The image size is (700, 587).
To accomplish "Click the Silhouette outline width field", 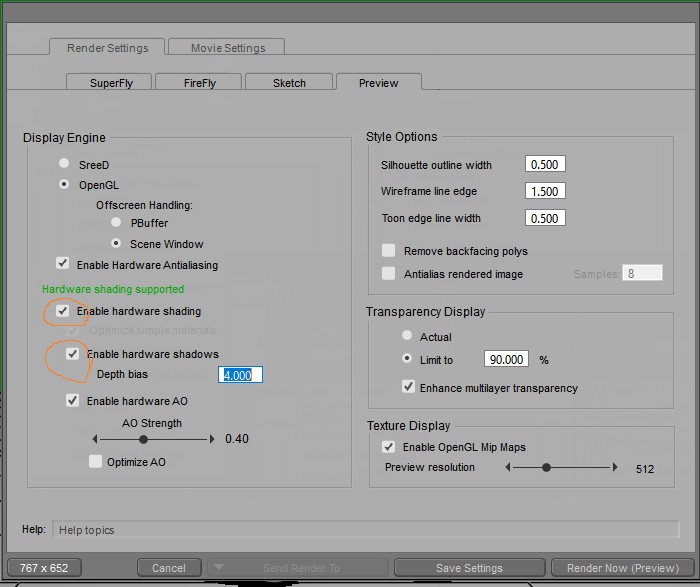I will tap(545, 165).
